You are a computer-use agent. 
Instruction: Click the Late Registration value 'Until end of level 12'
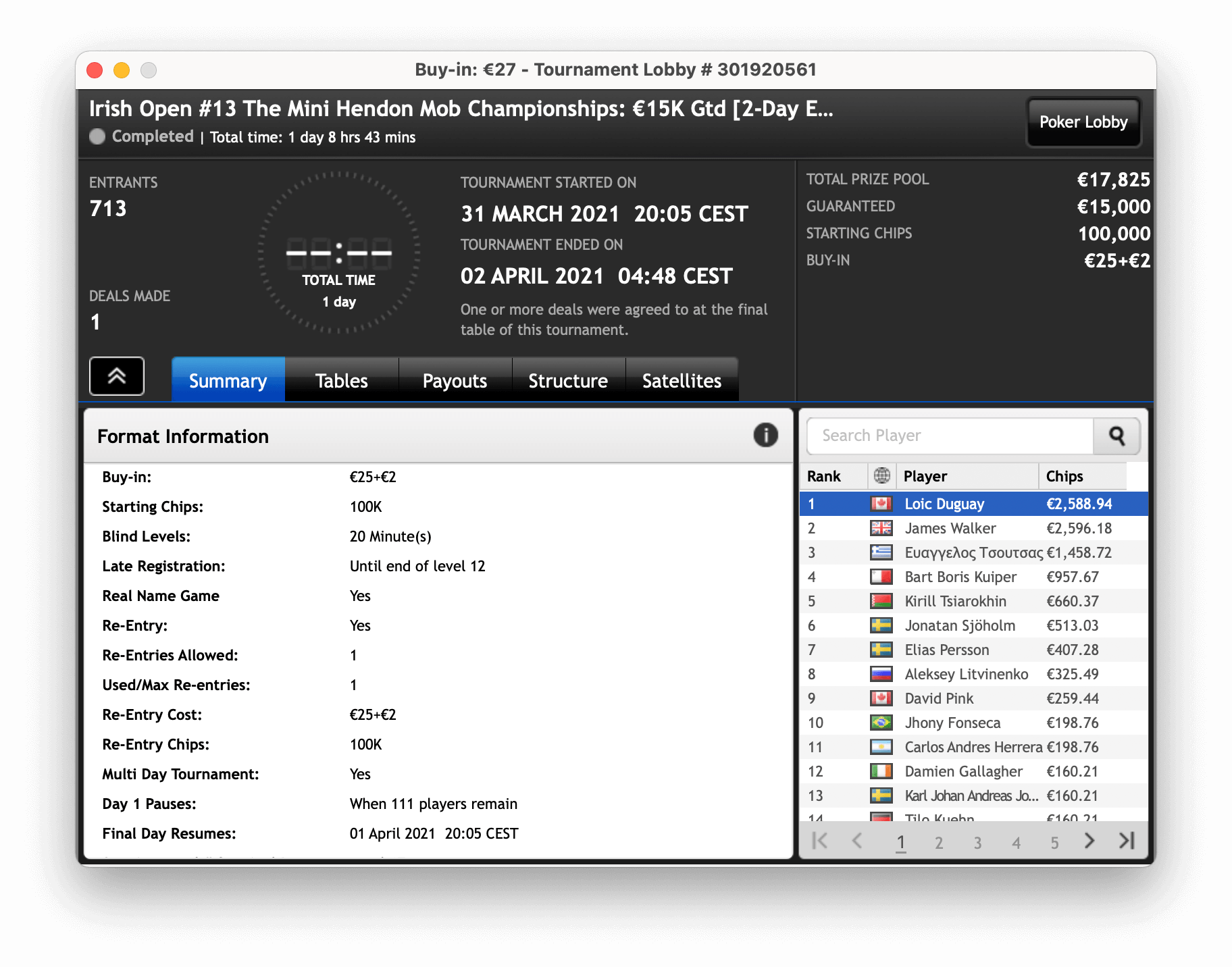pos(417,566)
